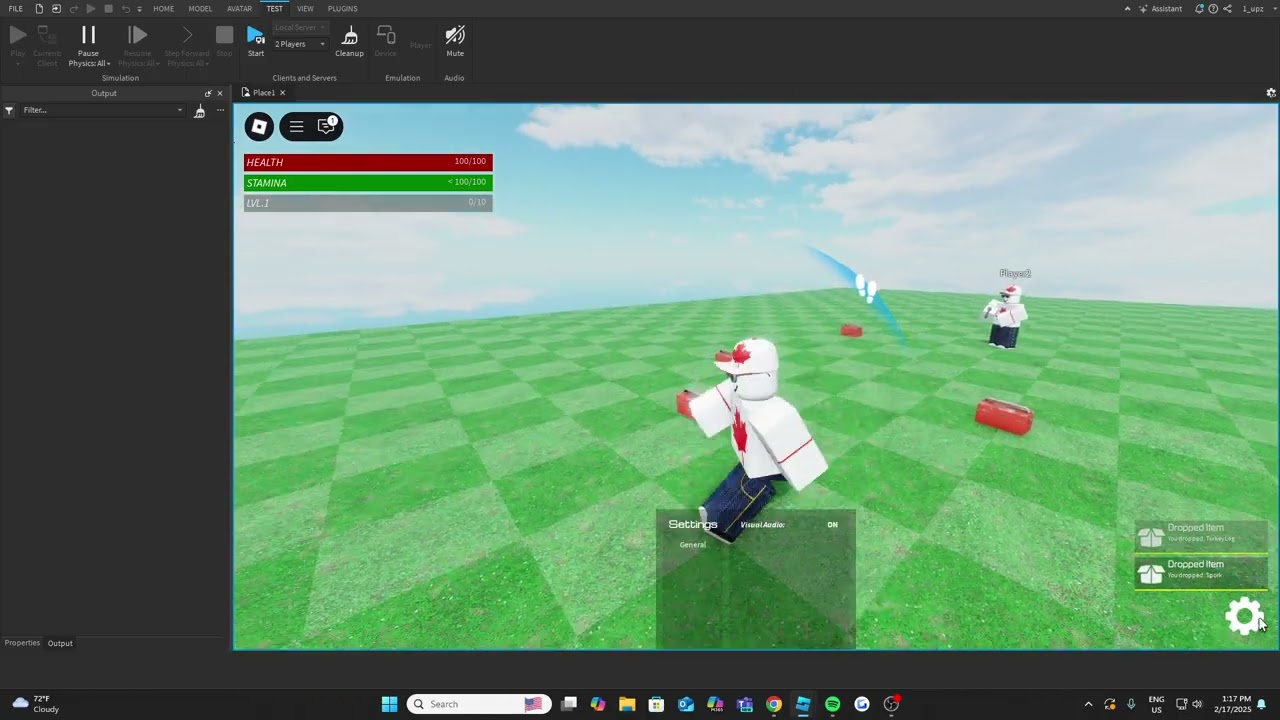
Task: Open the in-game chat bubble icon
Action: 327,126
